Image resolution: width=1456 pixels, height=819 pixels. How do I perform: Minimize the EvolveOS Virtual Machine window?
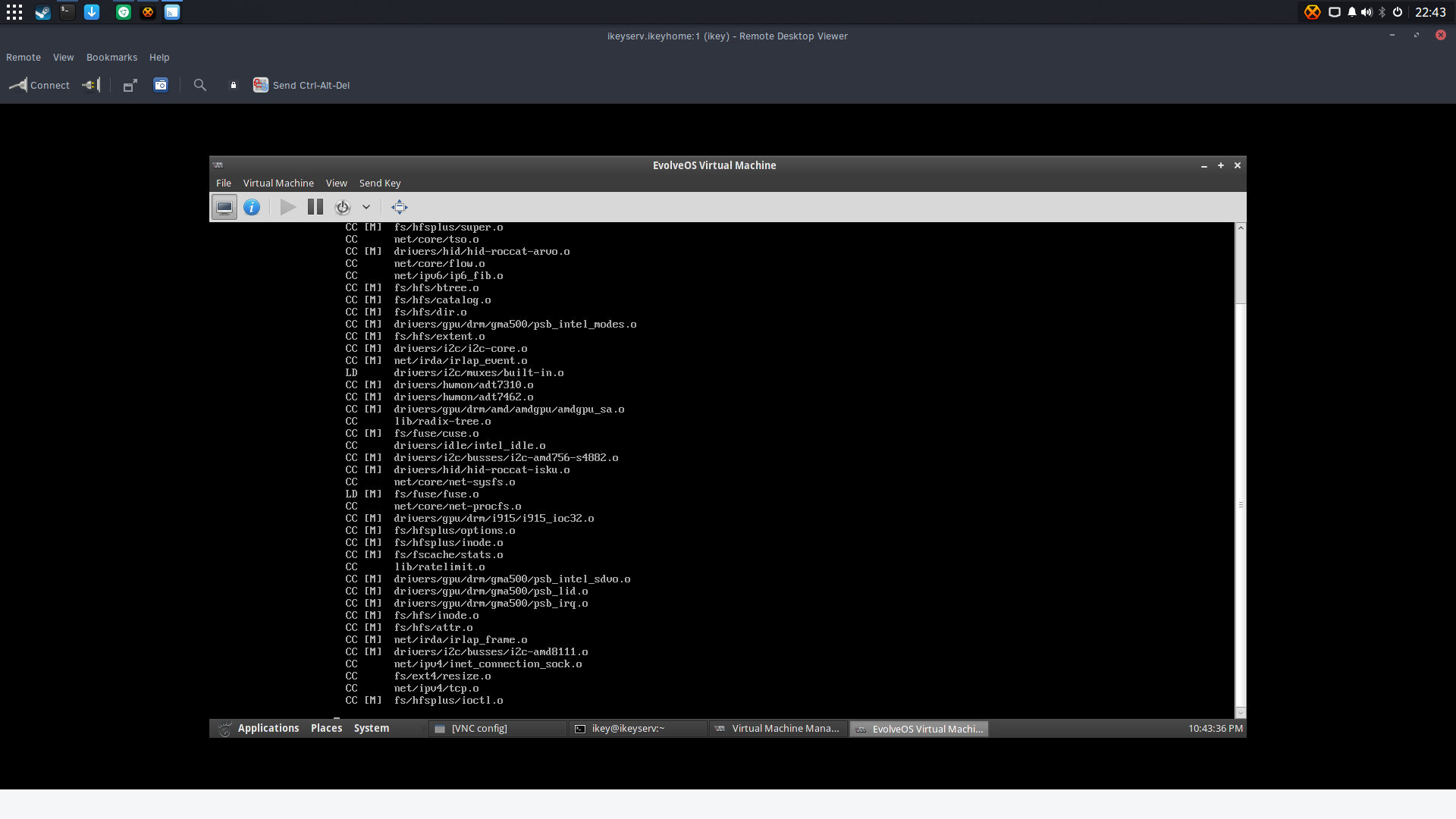1204,165
